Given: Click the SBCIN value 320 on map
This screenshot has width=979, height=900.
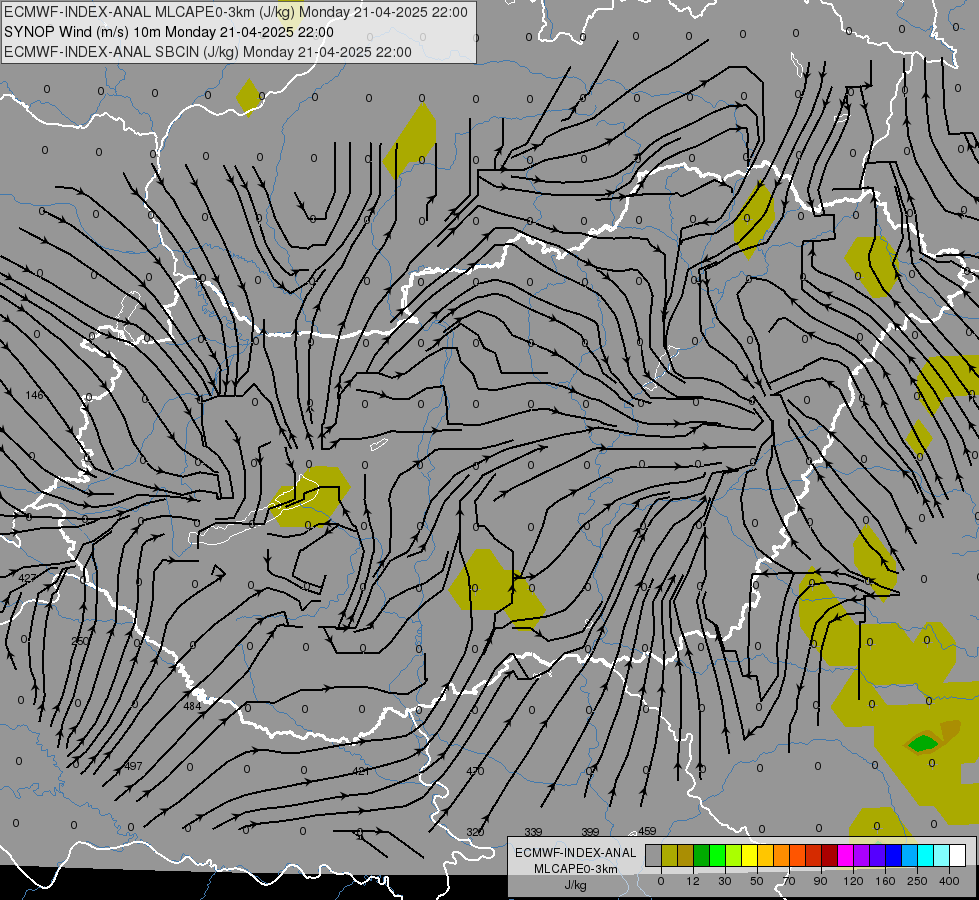Looking at the screenshot, I should (x=475, y=832).
